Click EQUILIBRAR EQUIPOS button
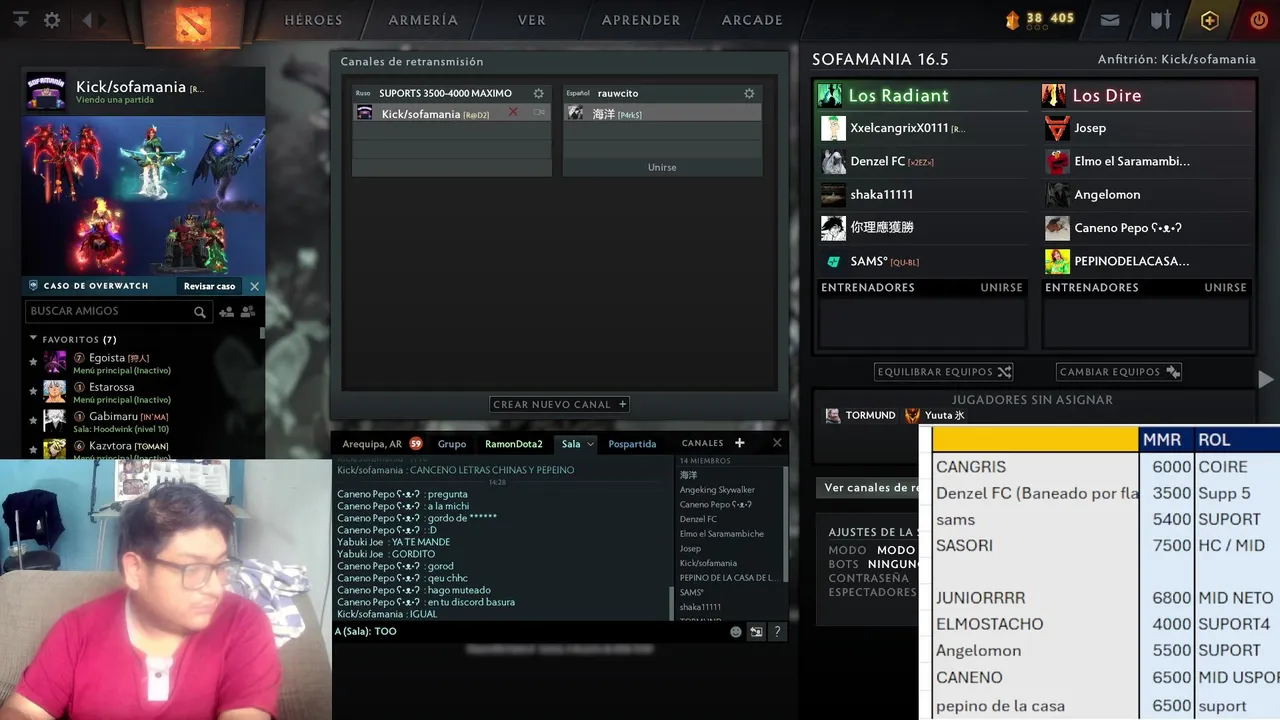 pyautogui.click(x=944, y=372)
